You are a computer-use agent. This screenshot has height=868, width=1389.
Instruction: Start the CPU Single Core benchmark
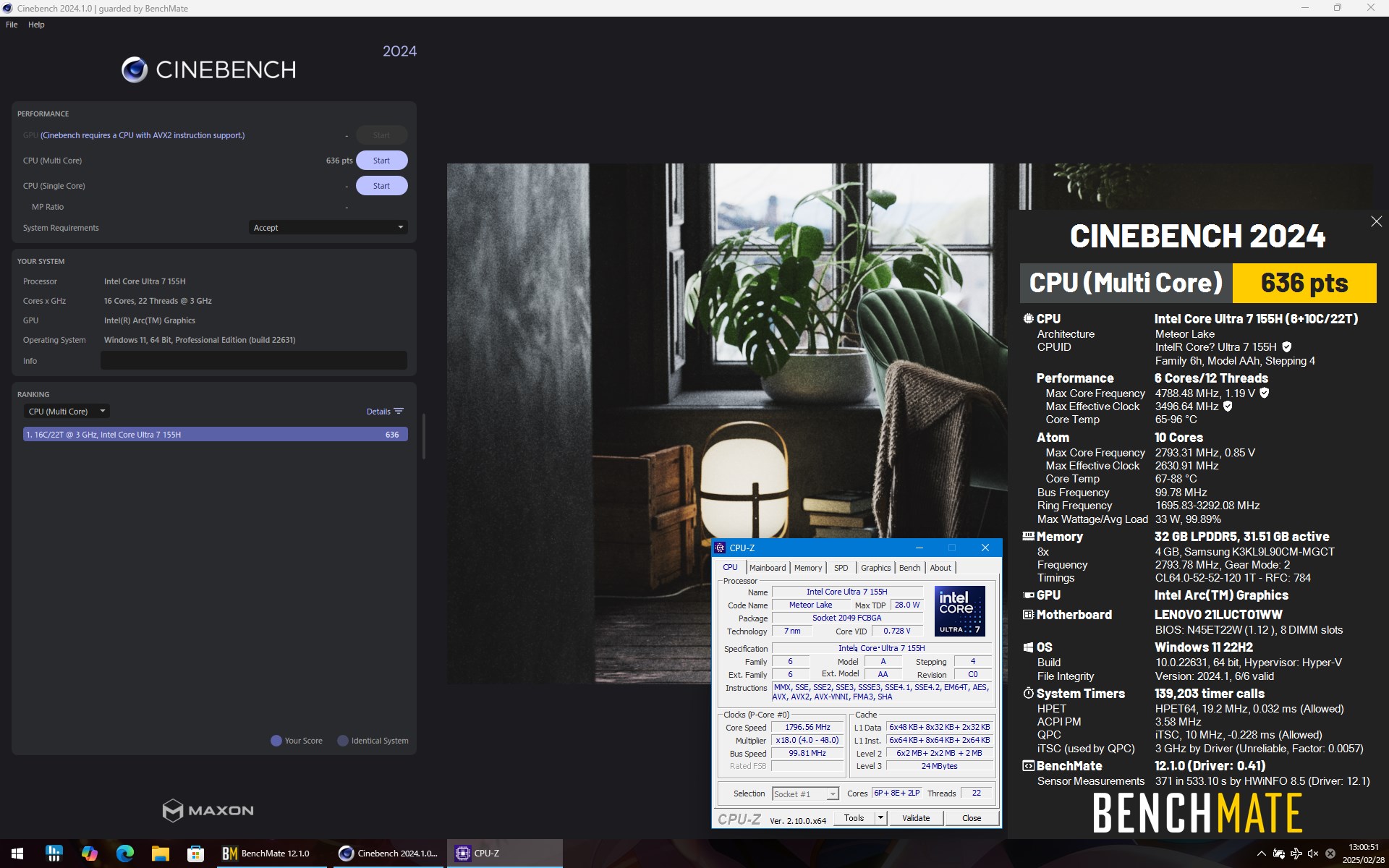click(381, 186)
